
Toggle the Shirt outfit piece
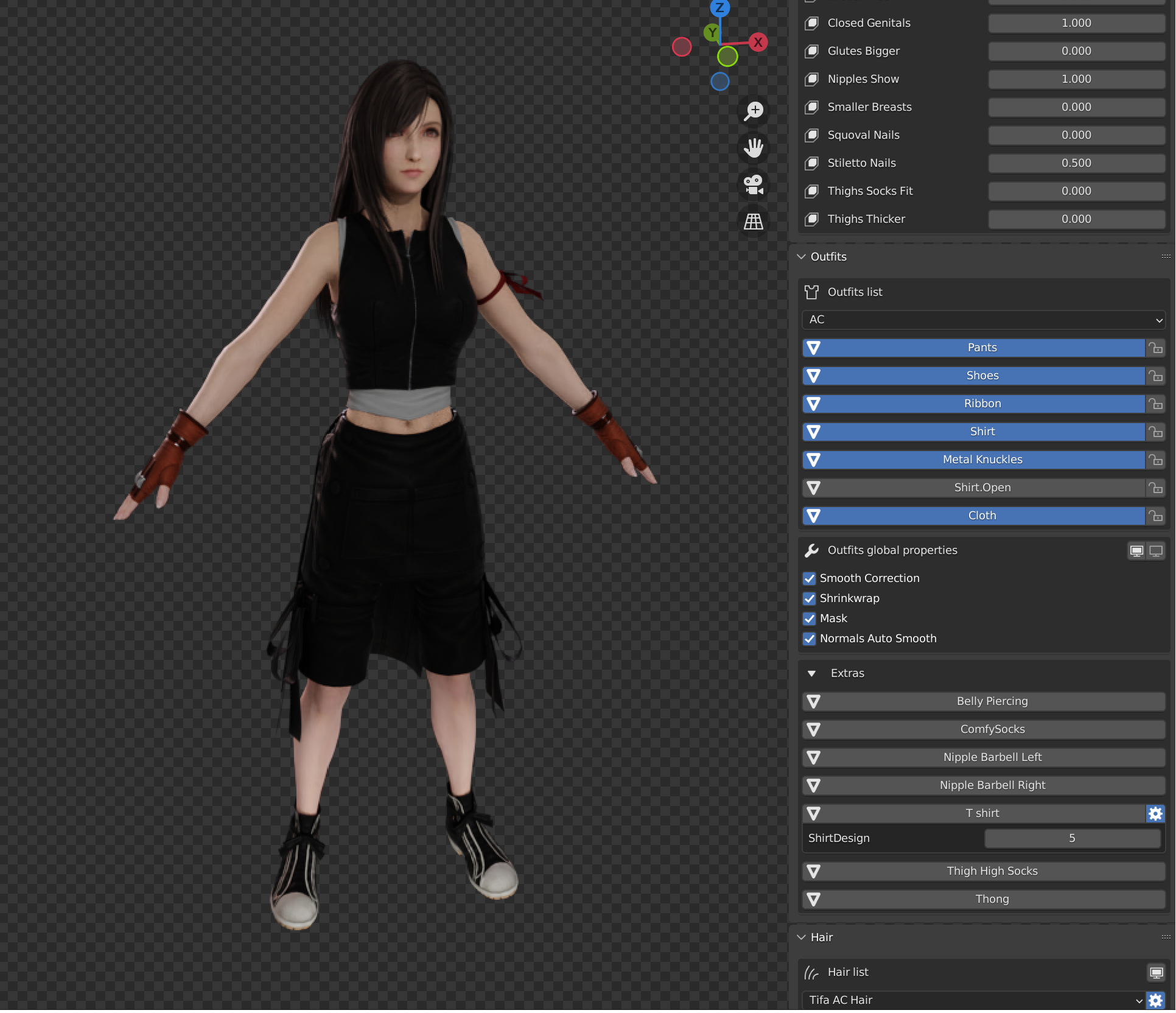973,432
